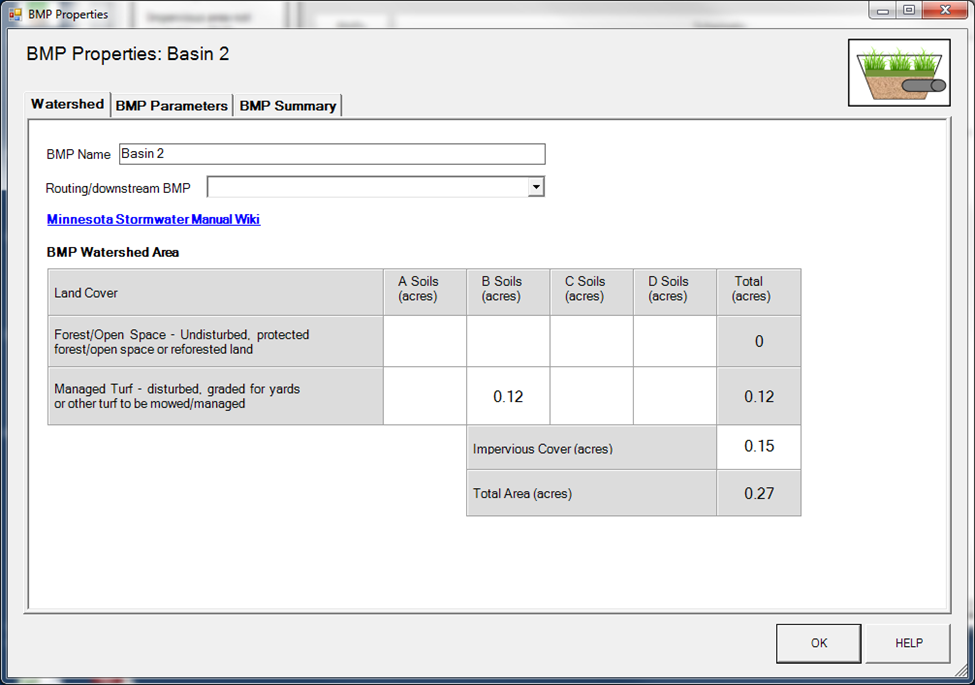Viewport: 975px width, 685px height.
Task: Open the BMP Summary tab
Action: coord(287,105)
